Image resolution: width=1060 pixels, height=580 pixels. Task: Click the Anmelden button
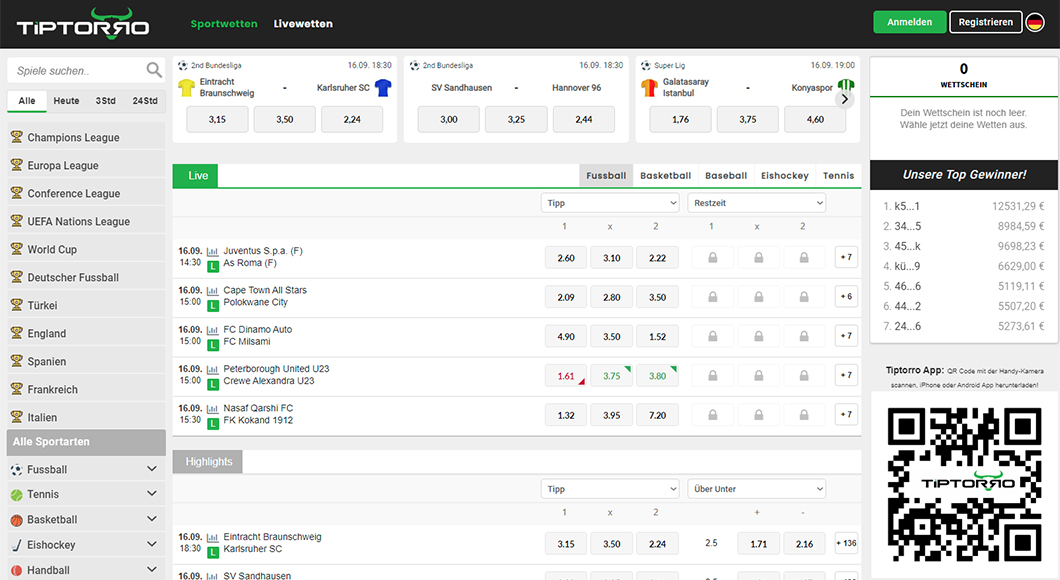[x=909, y=22]
